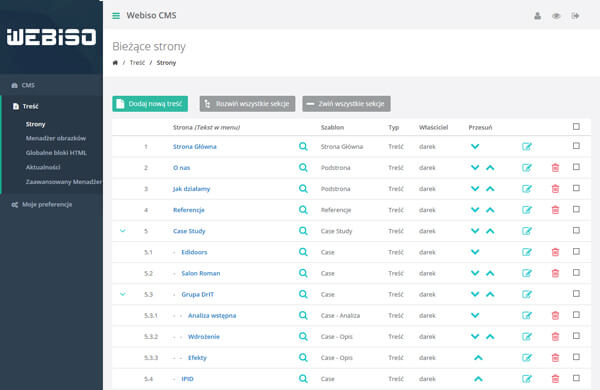Check the select-all checkbox in the table header
Image resolution: width=600 pixels, height=390 pixels.
(x=576, y=127)
